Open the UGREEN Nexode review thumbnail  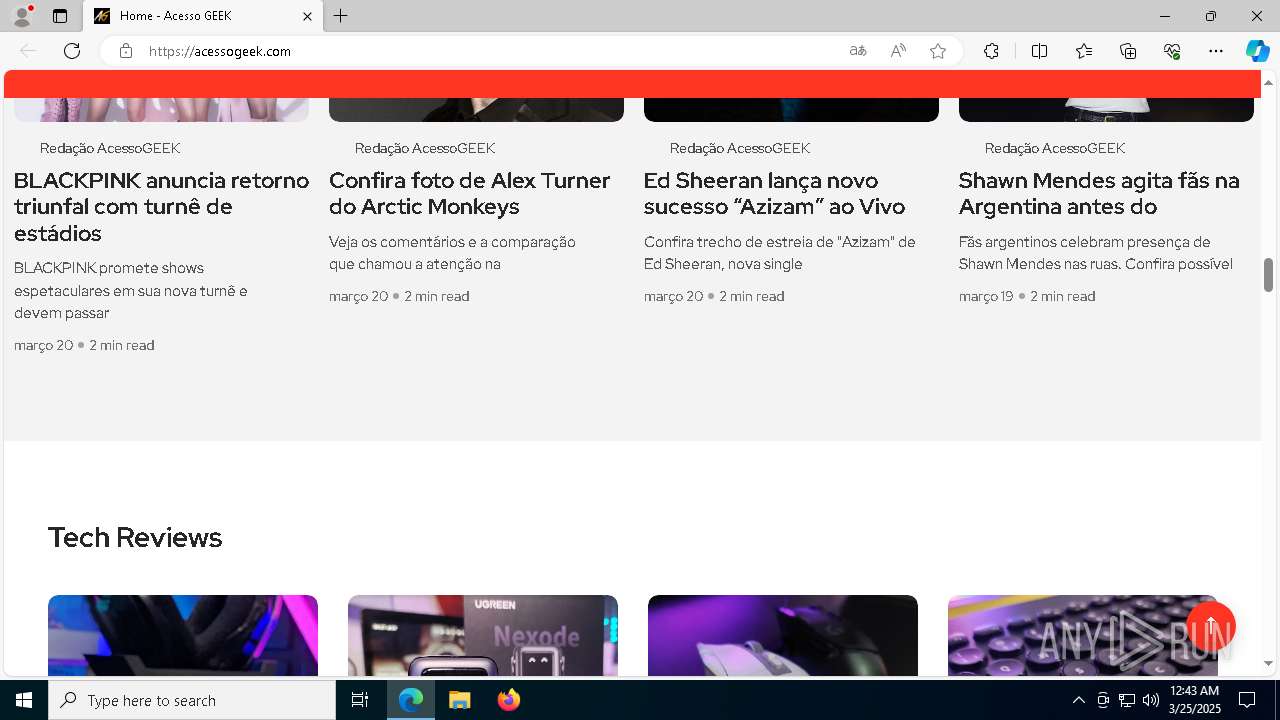point(483,635)
